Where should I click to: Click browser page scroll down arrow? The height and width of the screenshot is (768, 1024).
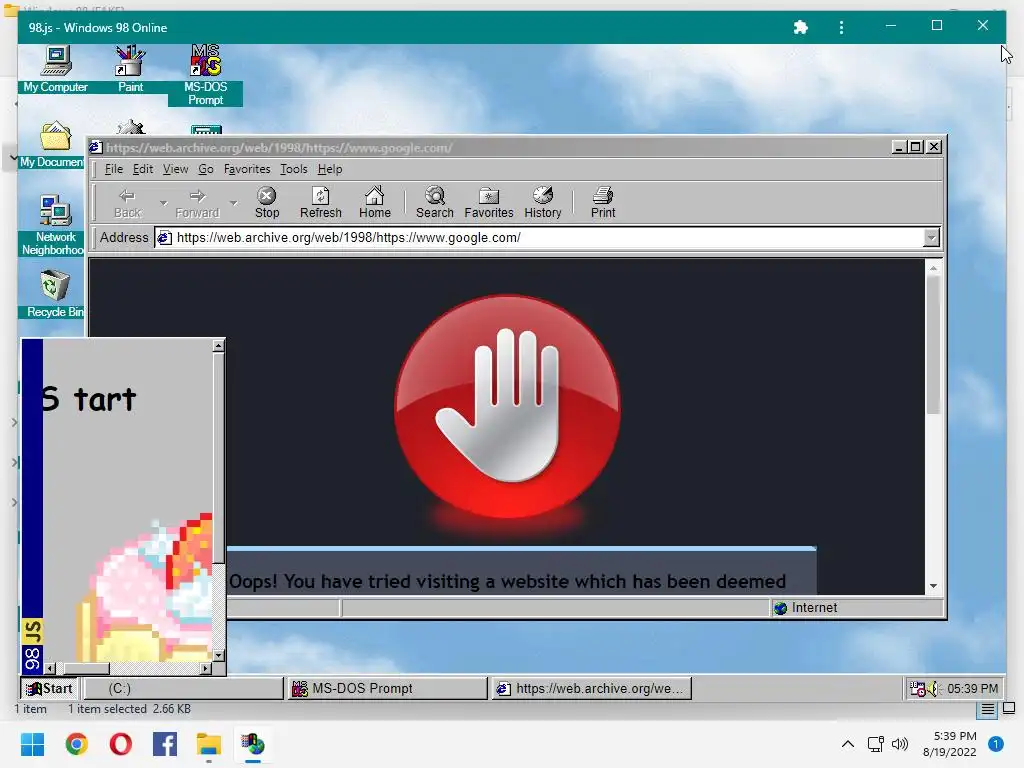[933, 586]
